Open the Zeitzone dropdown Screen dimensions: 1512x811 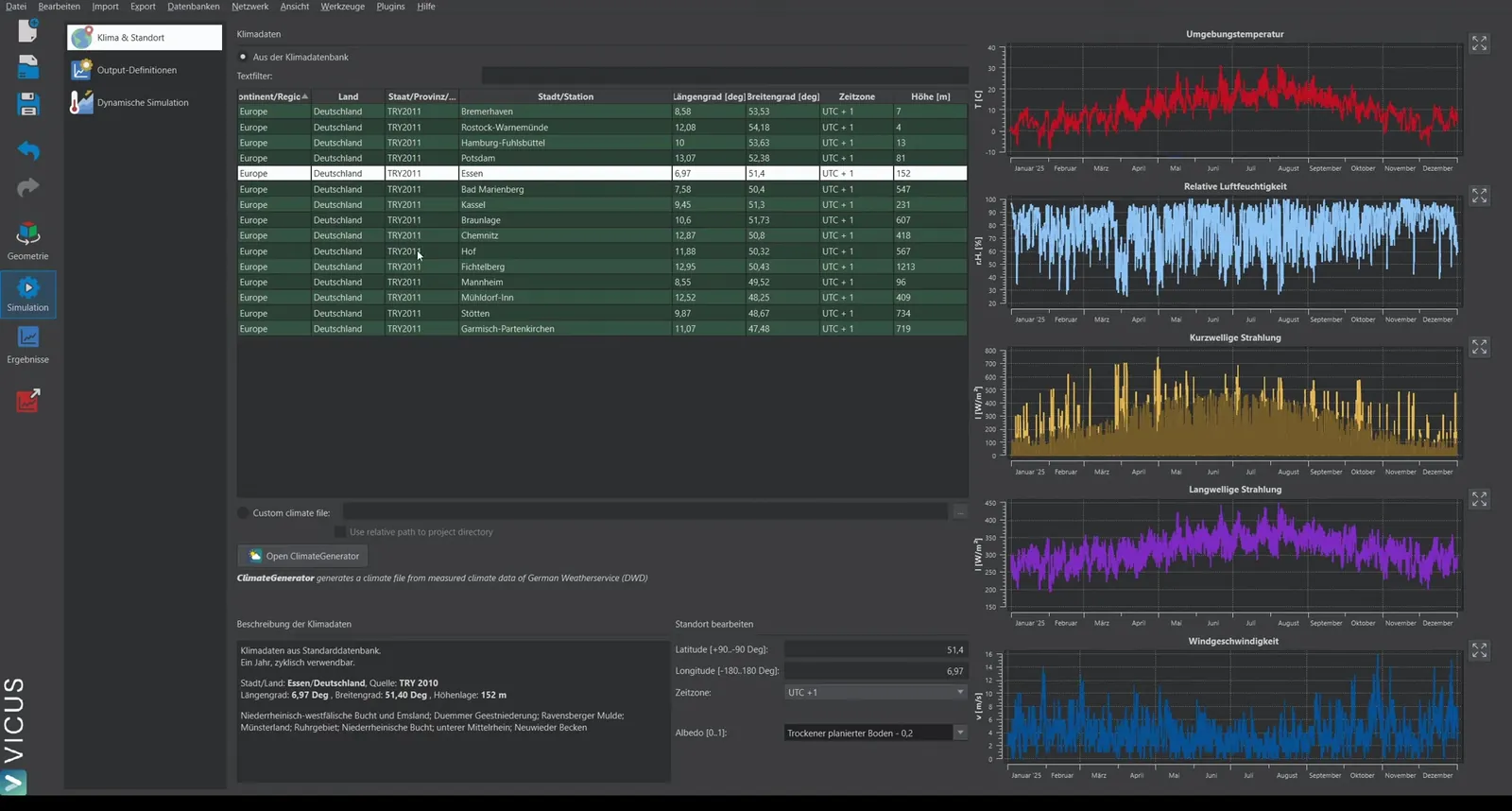pos(876,693)
